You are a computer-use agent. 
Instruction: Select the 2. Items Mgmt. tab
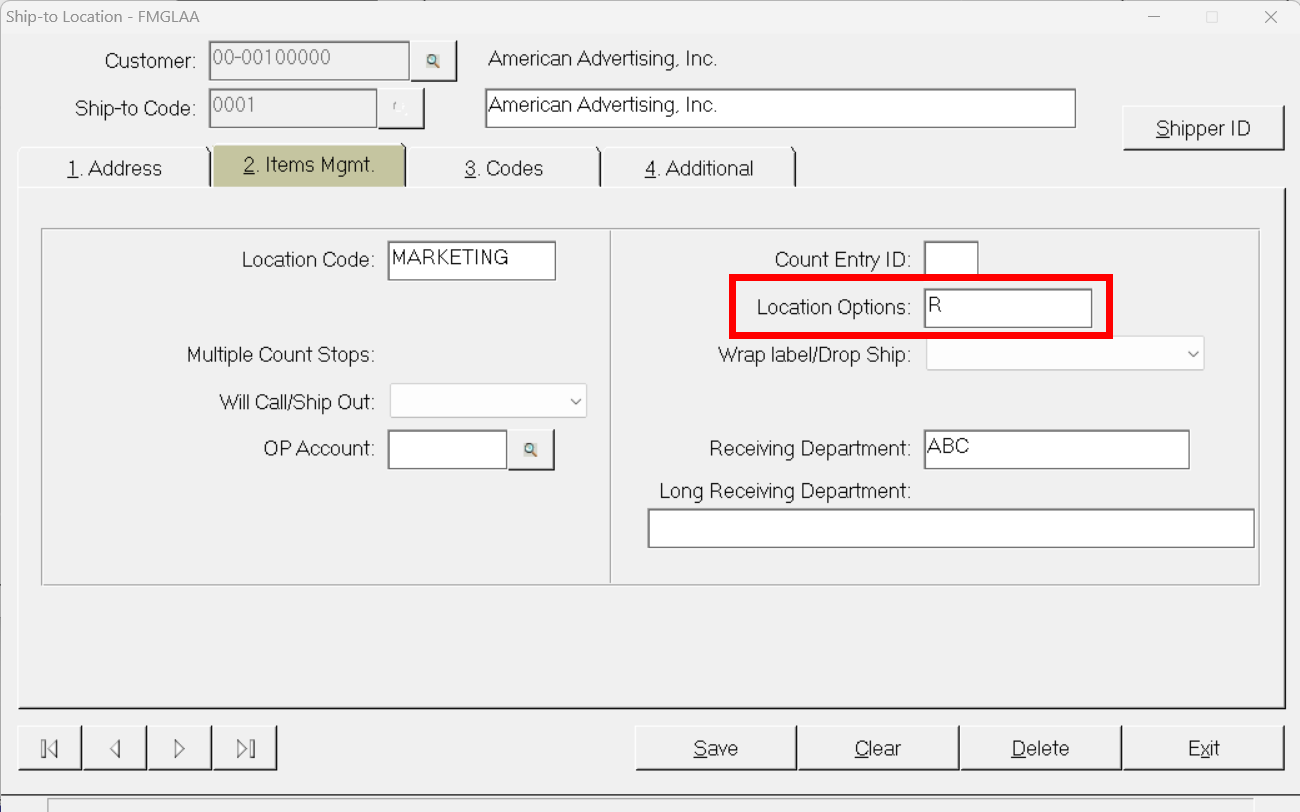[x=309, y=166]
